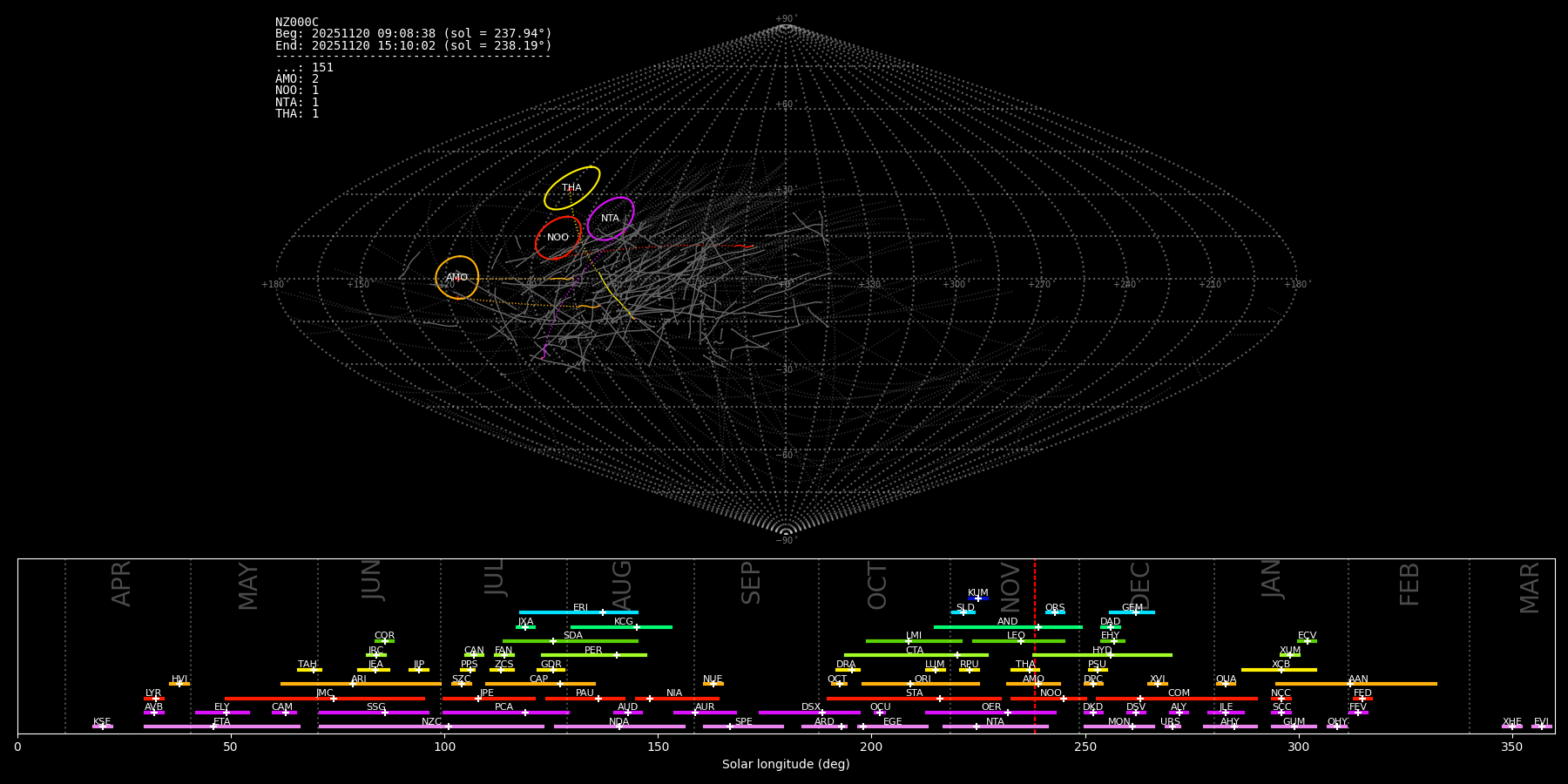Click the "+270" right ascension label on the map
The height and width of the screenshot is (784, 1568).
[1038, 285]
